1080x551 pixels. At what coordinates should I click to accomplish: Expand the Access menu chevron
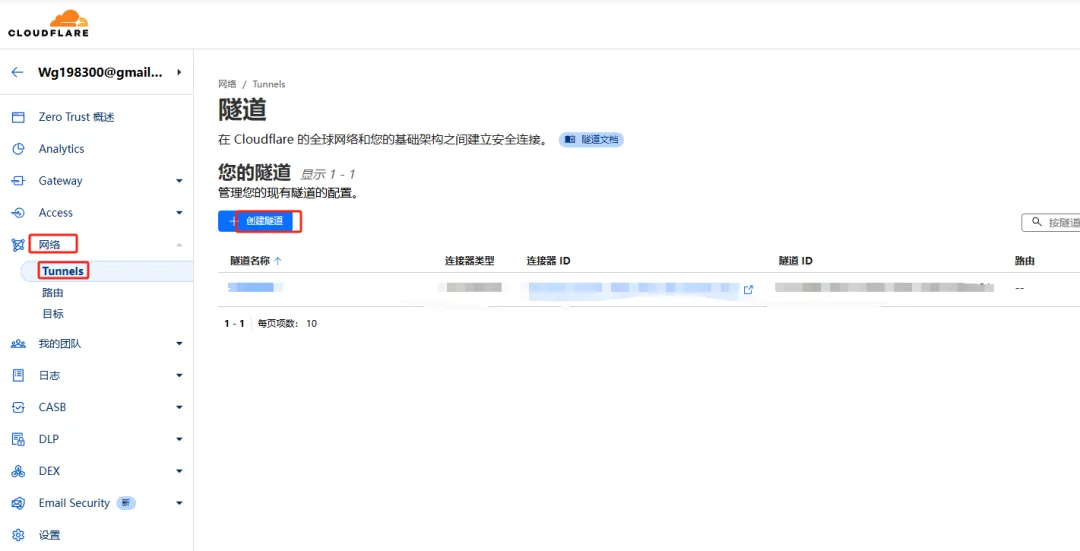click(179, 213)
